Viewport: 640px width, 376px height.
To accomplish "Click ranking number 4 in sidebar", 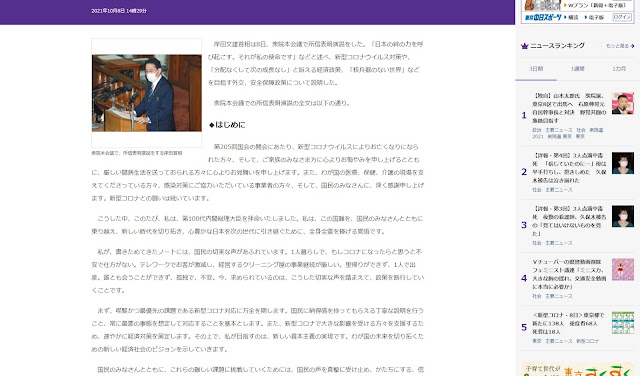I will (x=524, y=278).
